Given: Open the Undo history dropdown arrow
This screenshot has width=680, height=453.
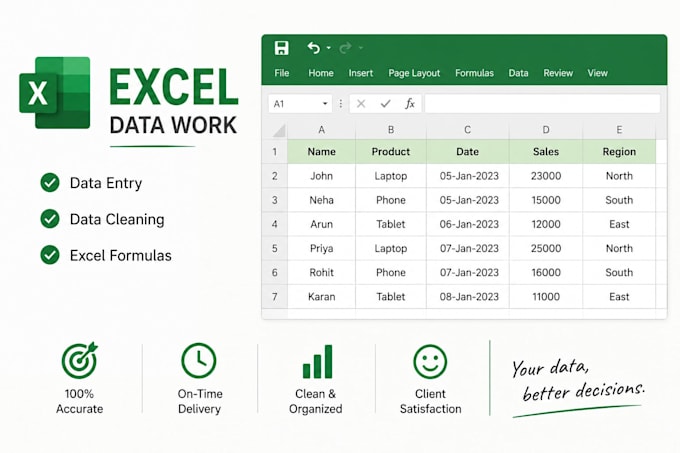Looking at the screenshot, I should pos(329,48).
